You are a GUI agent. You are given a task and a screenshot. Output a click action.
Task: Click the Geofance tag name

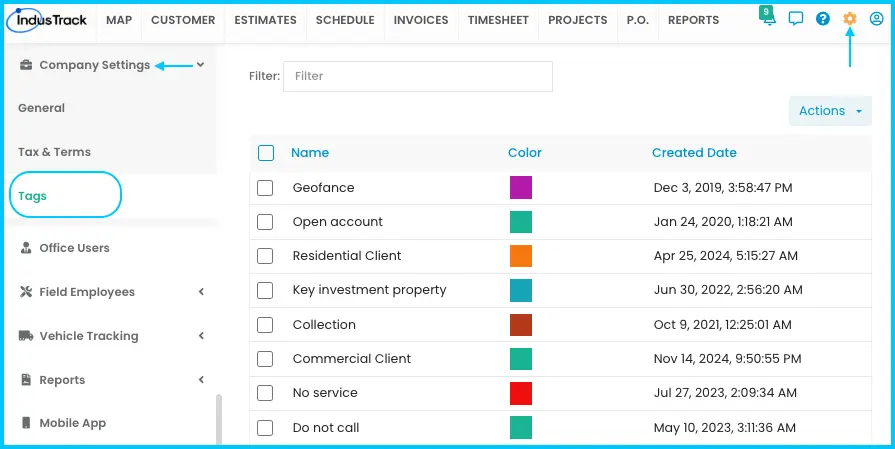pyautogui.click(x=323, y=188)
